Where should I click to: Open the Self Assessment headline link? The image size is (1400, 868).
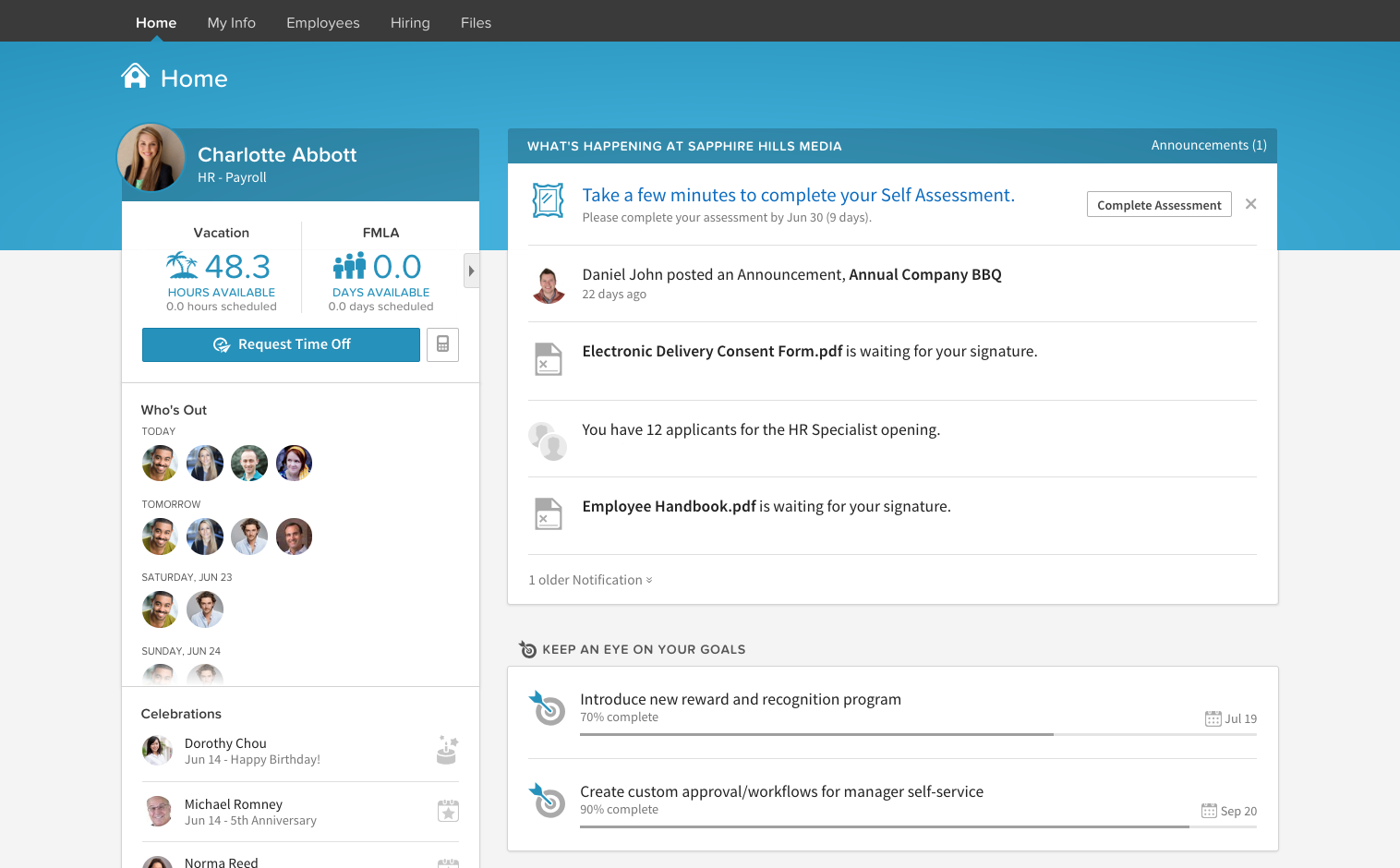tap(799, 195)
